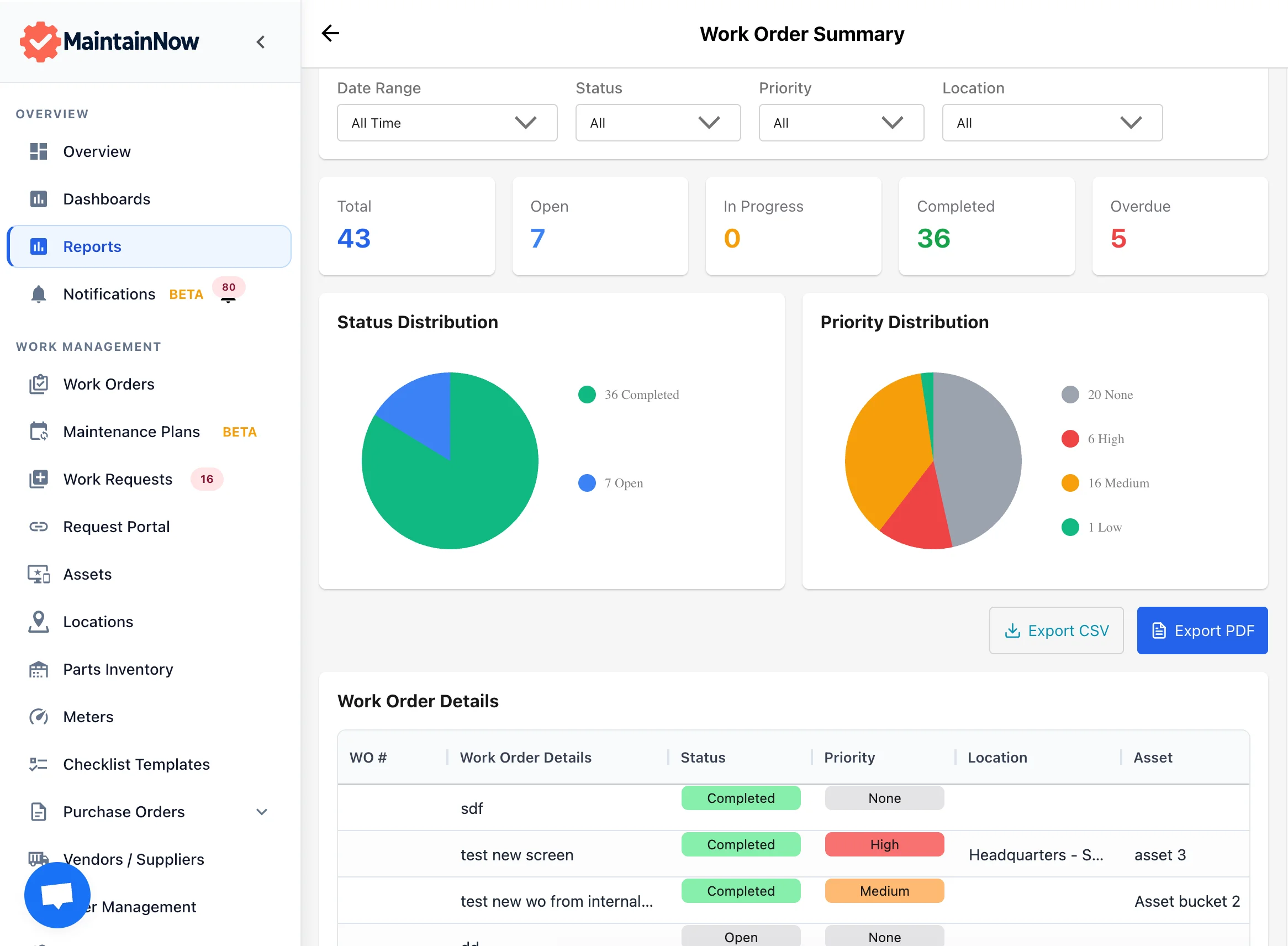The width and height of the screenshot is (1288, 946).
Task: Click the back arrow icon
Action: coord(330,33)
